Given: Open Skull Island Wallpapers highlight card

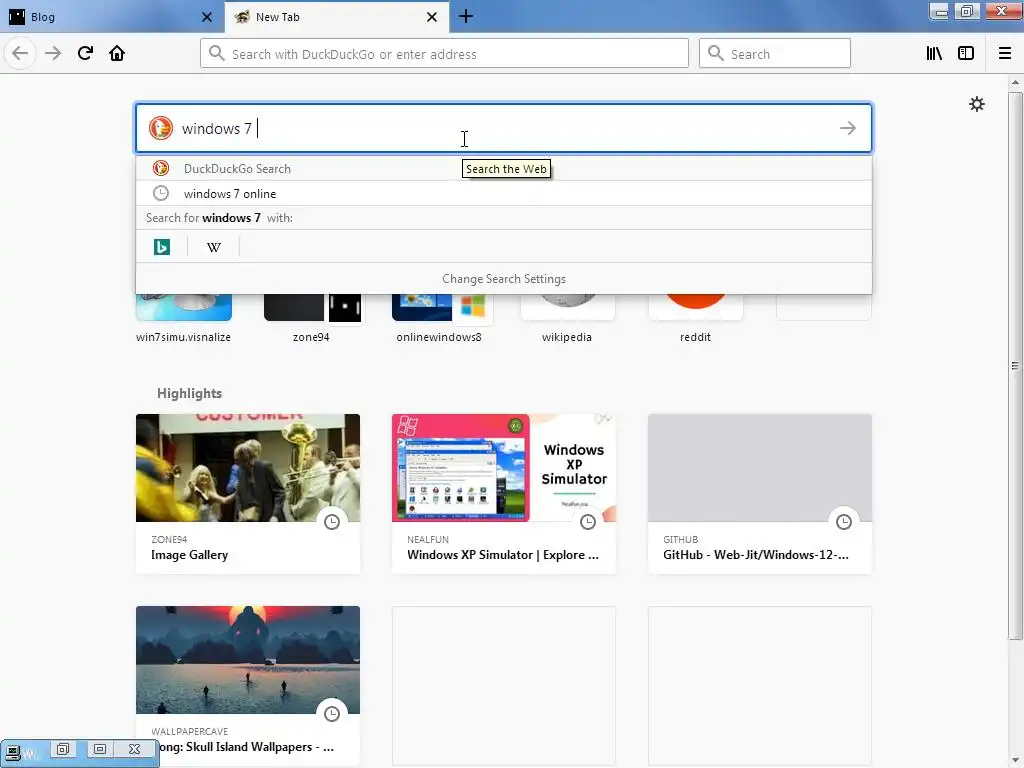Looking at the screenshot, I should click(248, 686).
